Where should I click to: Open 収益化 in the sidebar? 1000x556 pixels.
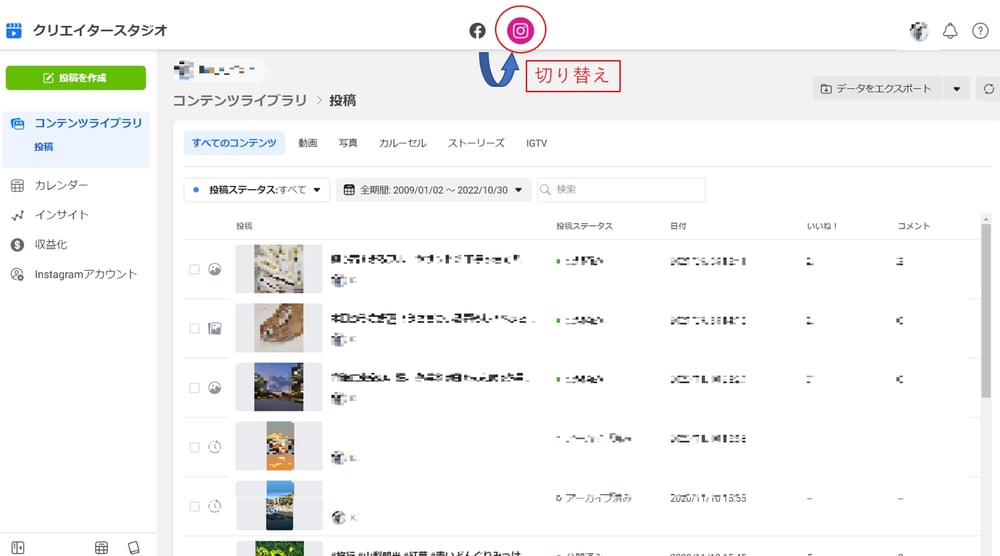(x=50, y=245)
